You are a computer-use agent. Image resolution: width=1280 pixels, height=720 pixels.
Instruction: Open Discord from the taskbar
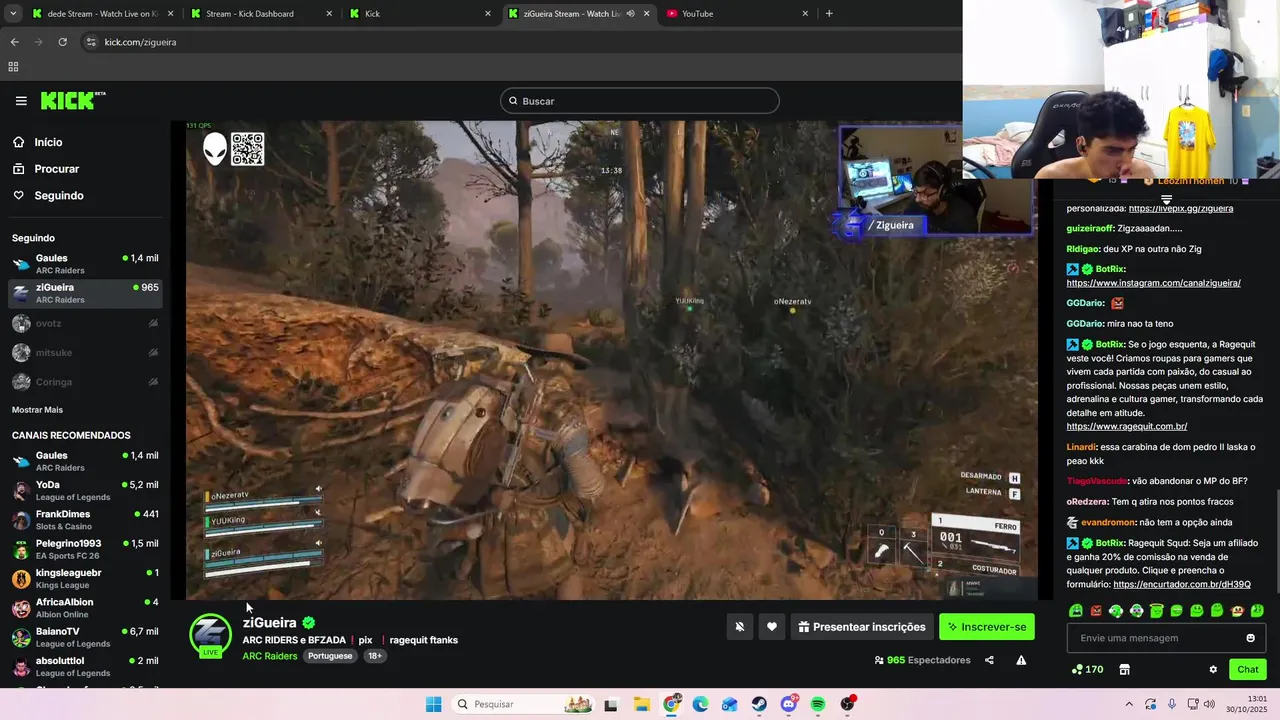tap(789, 704)
